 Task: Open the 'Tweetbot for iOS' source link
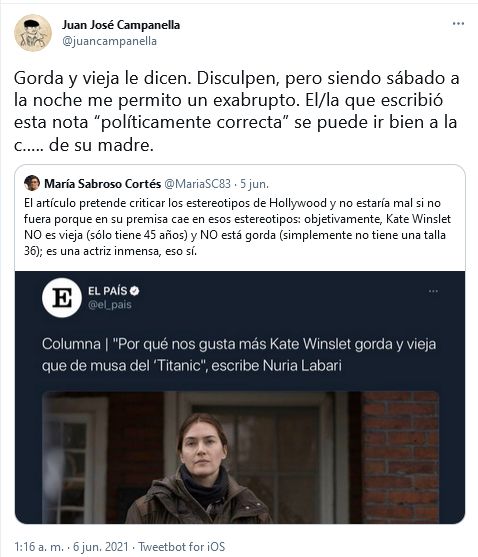181,546
